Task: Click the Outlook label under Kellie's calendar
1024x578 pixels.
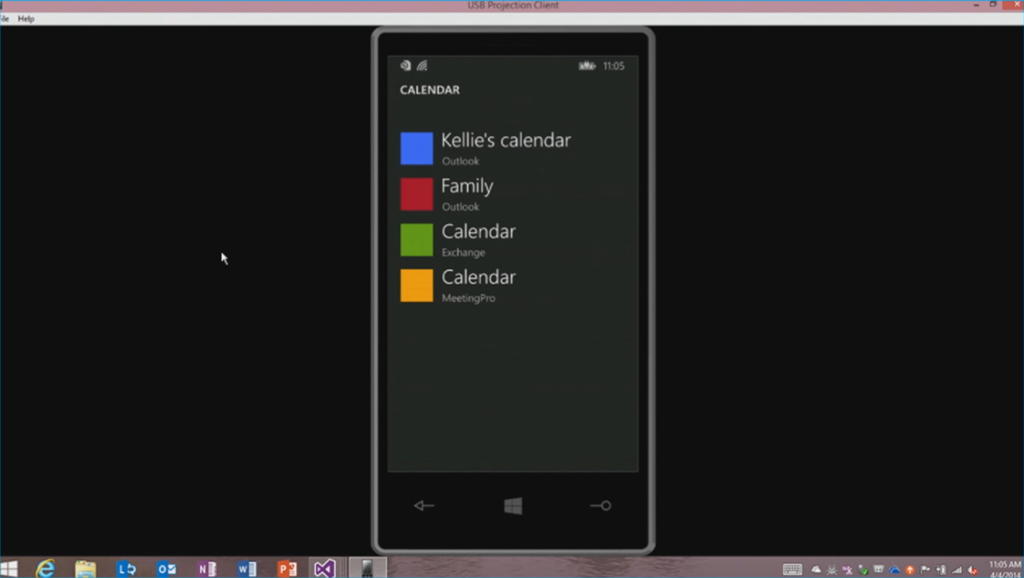Action: click(x=460, y=161)
